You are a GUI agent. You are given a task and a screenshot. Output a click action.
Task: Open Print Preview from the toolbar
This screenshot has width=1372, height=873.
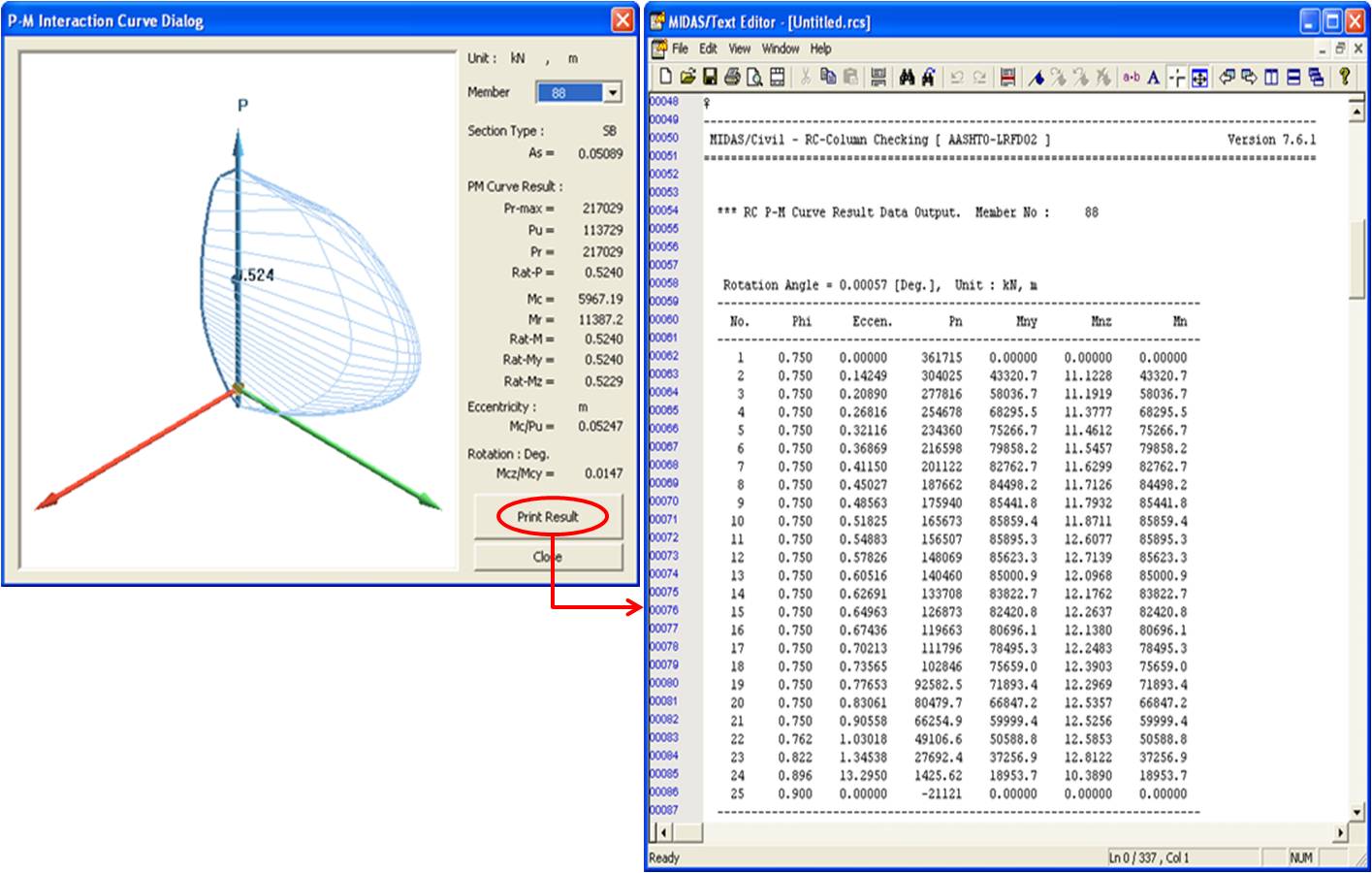(x=754, y=78)
